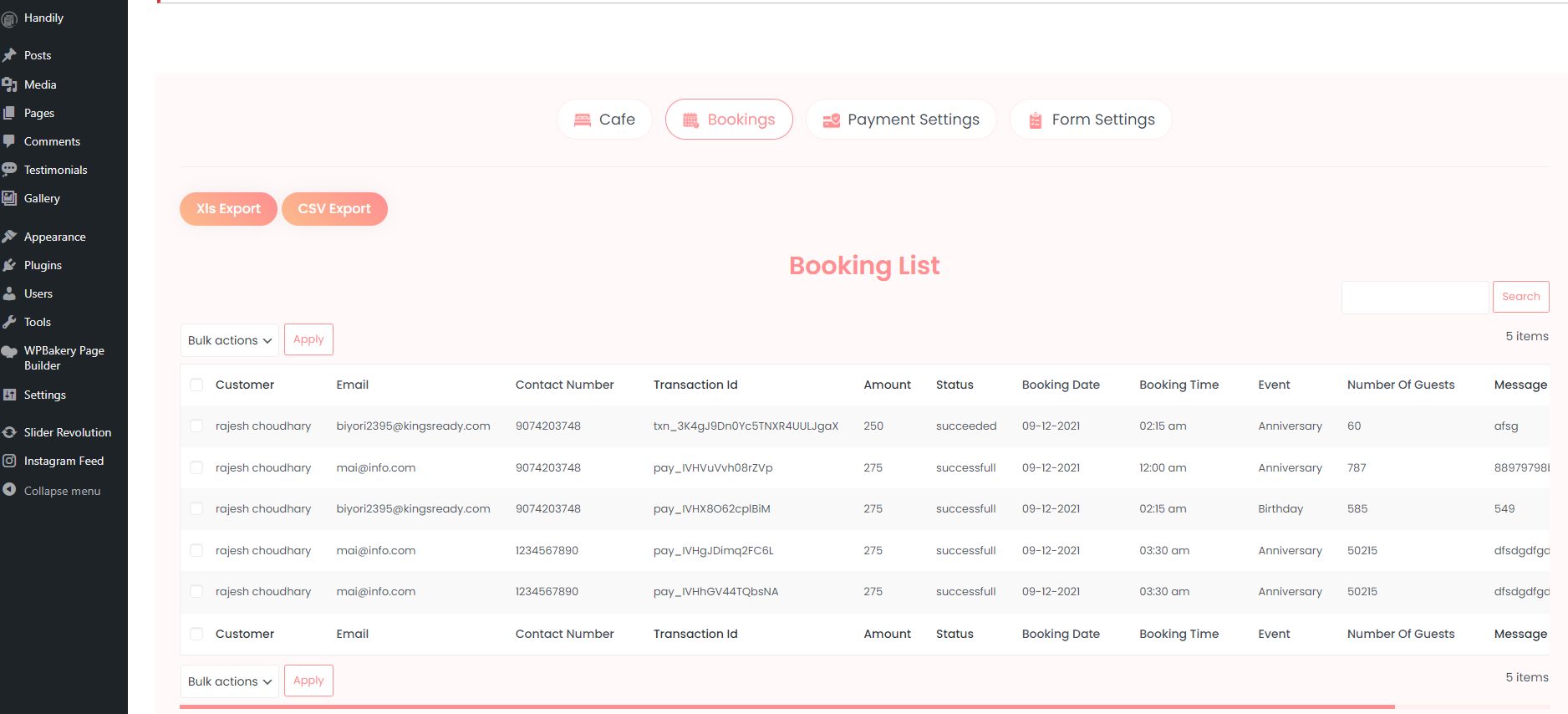Click the Slider Revolution refresh icon

coord(10,432)
